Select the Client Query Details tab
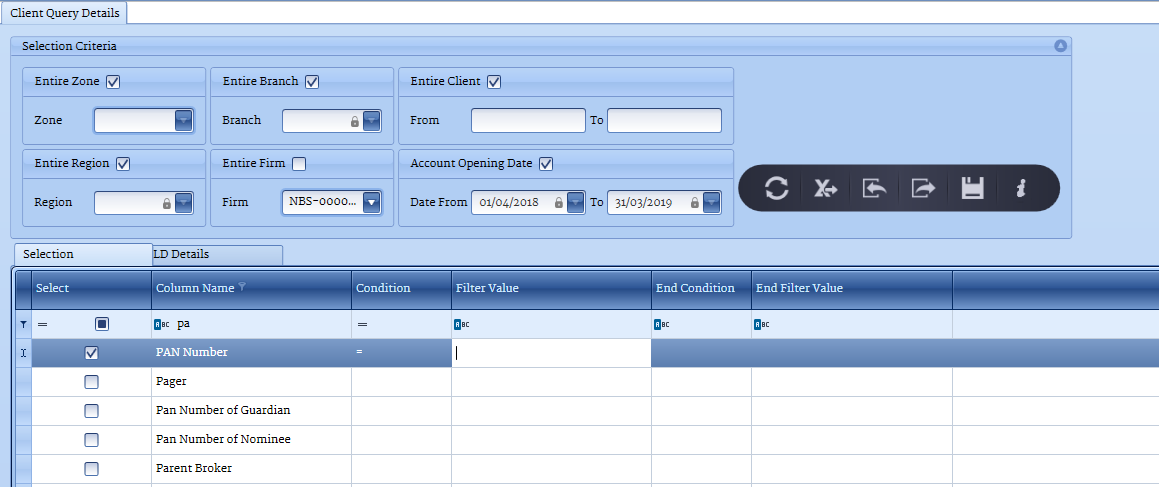The width and height of the screenshot is (1159, 487). click(64, 13)
